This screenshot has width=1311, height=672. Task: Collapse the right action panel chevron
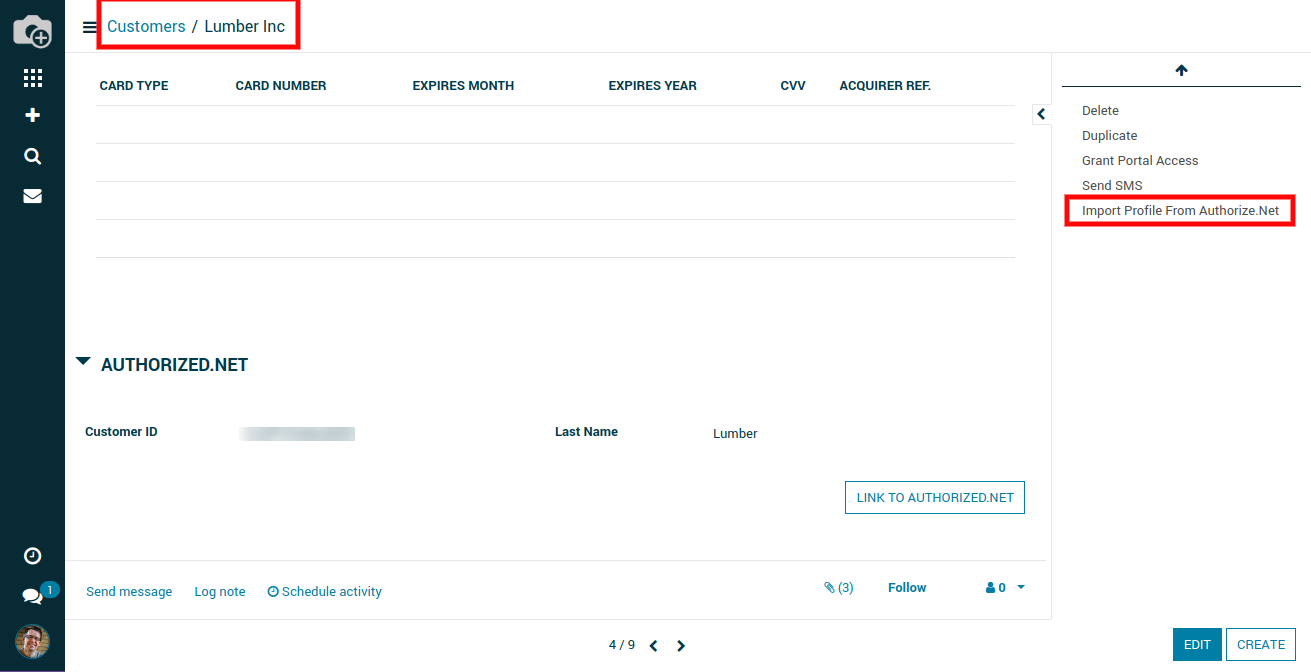coord(1041,114)
